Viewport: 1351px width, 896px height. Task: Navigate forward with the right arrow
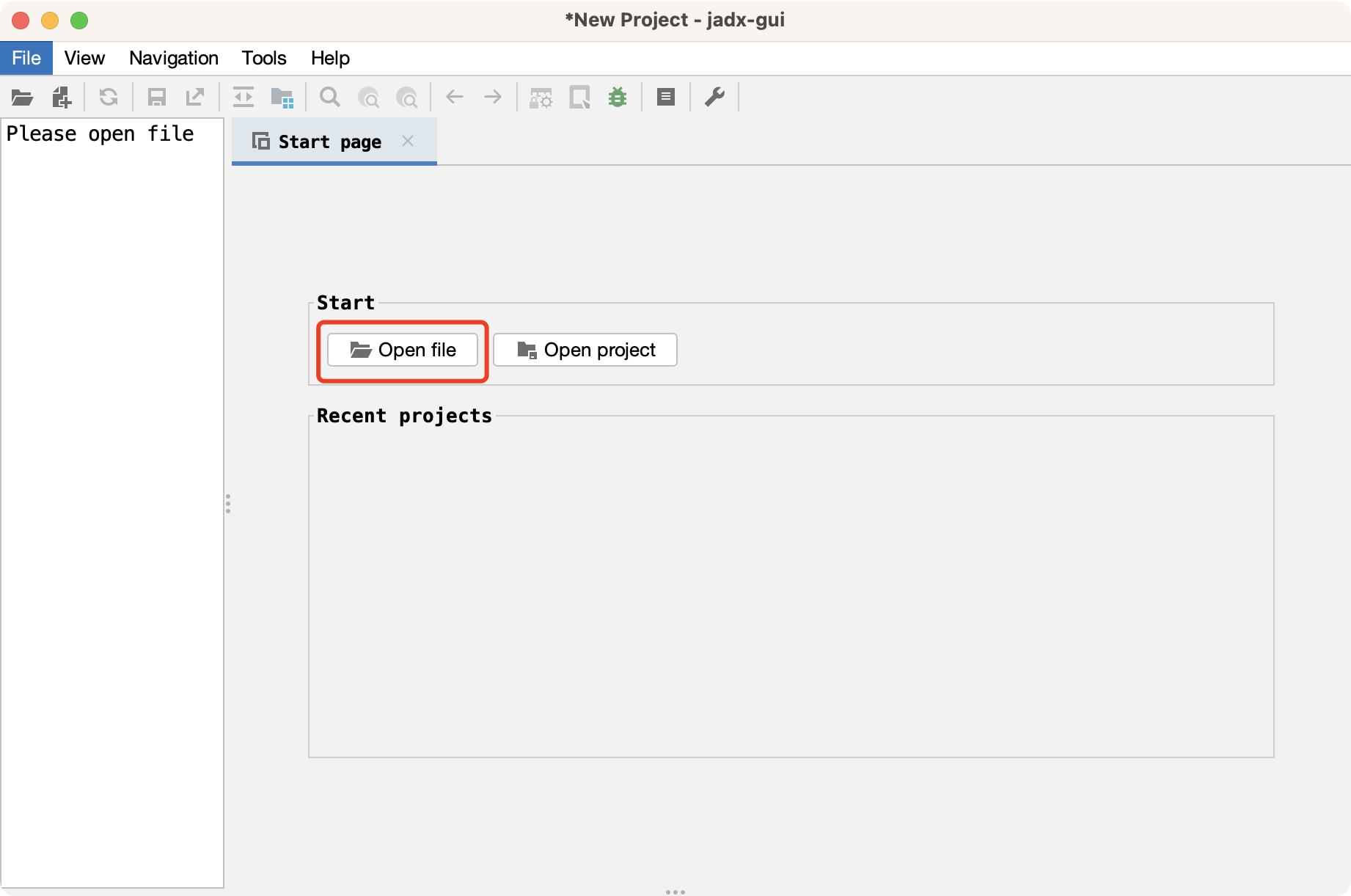coord(493,98)
